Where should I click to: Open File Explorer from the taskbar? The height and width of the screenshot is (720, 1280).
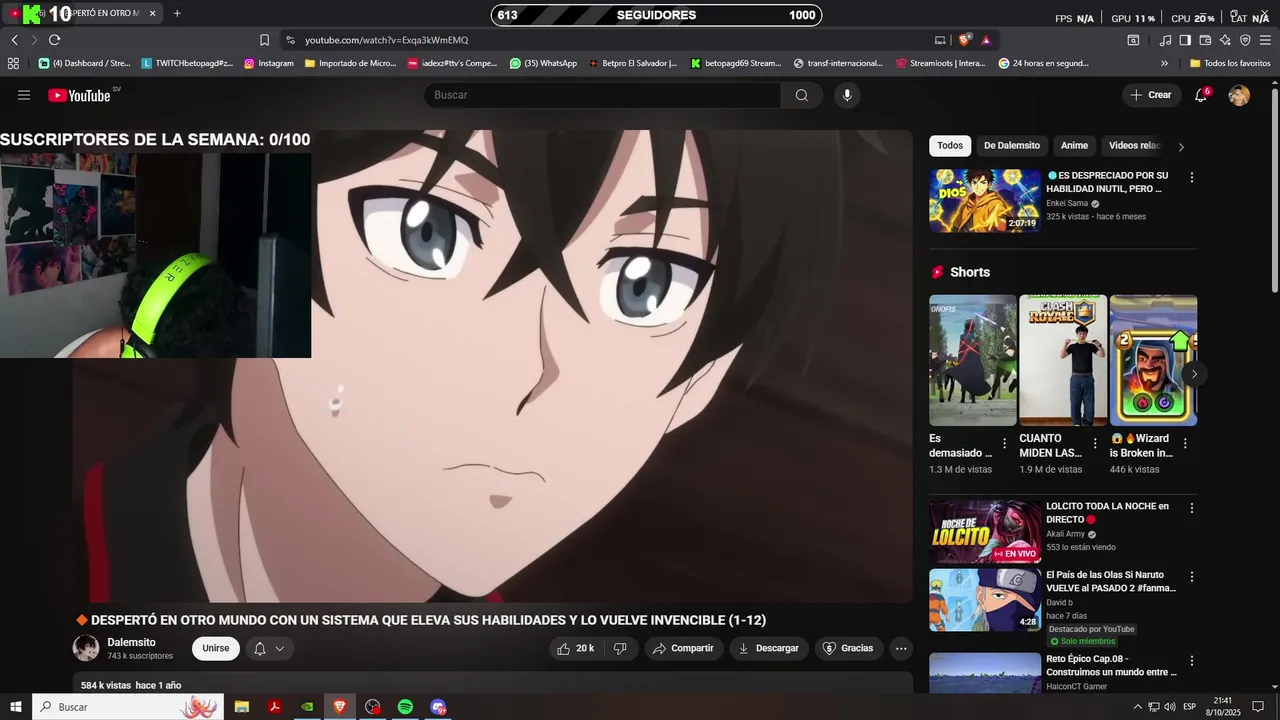241,707
